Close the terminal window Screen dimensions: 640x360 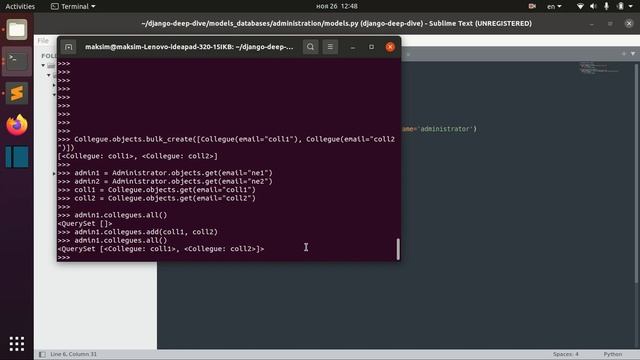coord(390,47)
